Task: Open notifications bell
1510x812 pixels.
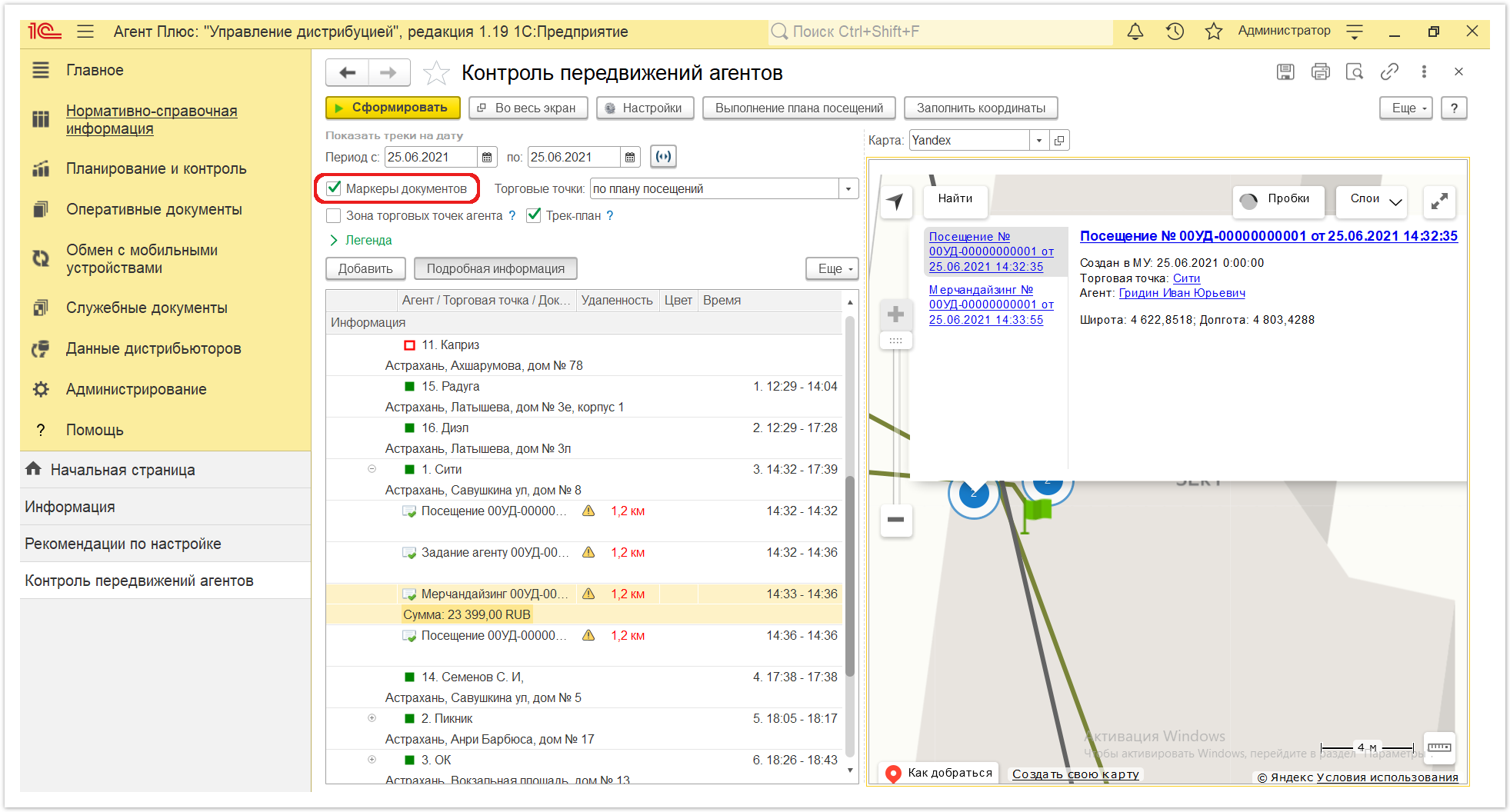Action: pyautogui.click(x=1135, y=32)
